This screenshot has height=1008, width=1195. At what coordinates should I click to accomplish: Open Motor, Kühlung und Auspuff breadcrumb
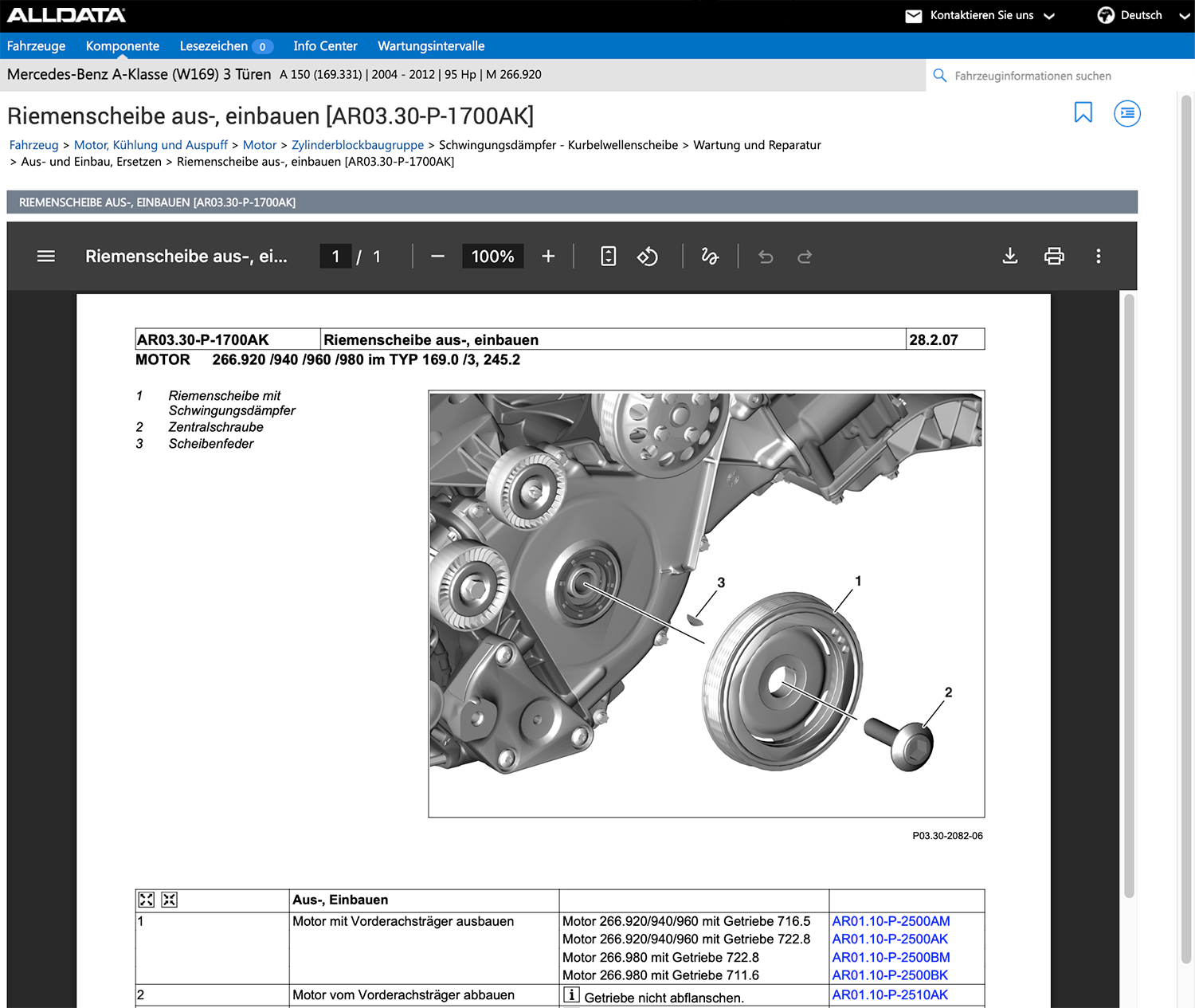[x=151, y=145]
